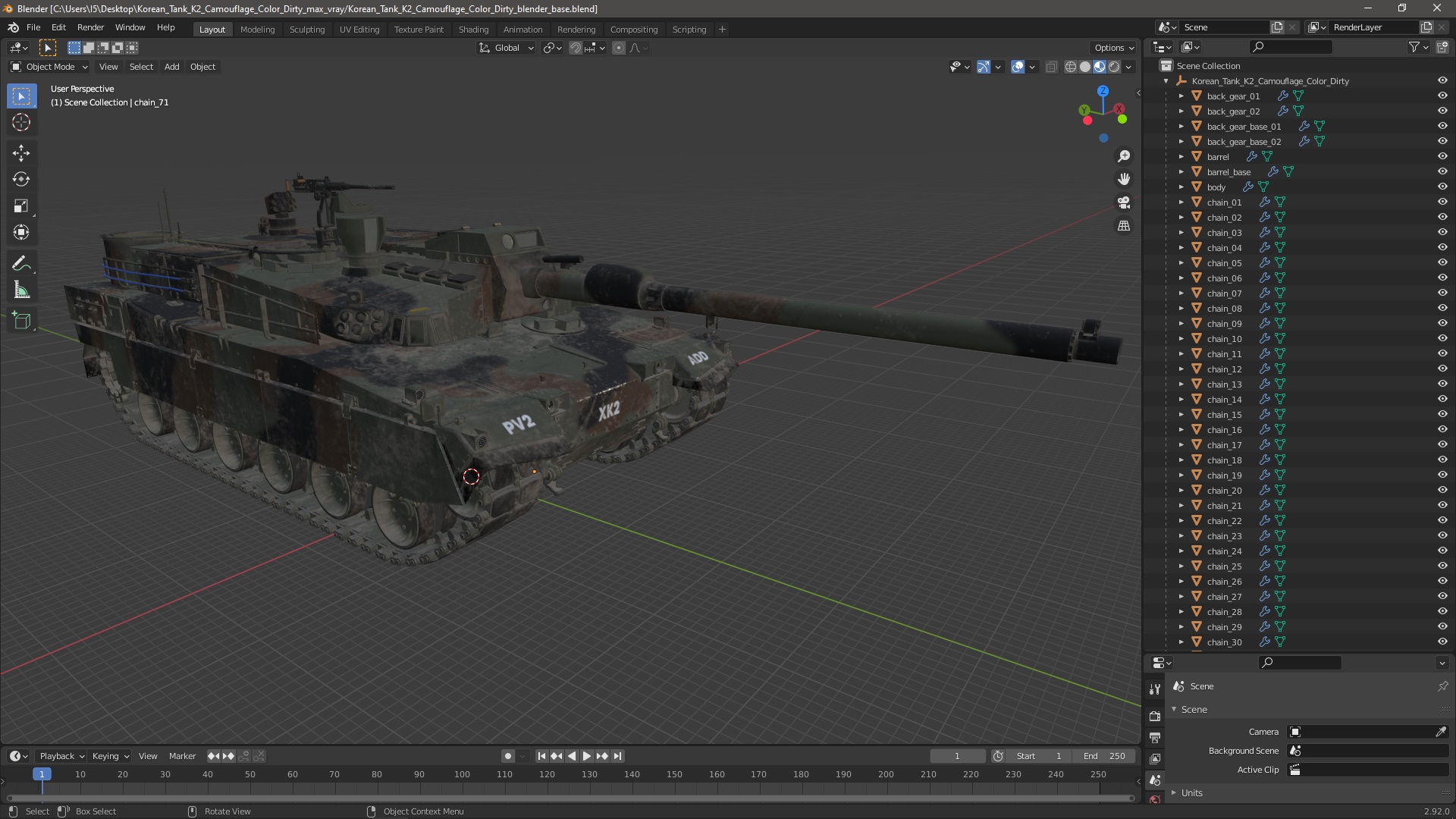Open the View Layer properties tab
This screenshot has width=1456, height=819.
(x=1155, y=758)
